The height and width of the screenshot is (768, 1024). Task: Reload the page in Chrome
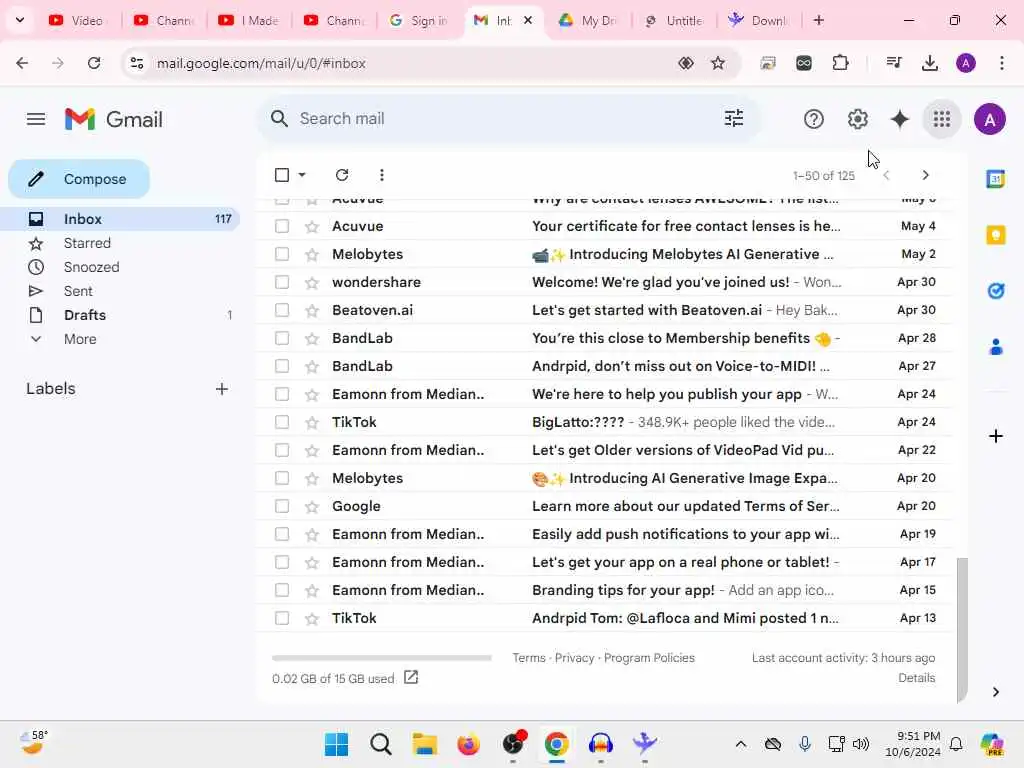(94, 63)
